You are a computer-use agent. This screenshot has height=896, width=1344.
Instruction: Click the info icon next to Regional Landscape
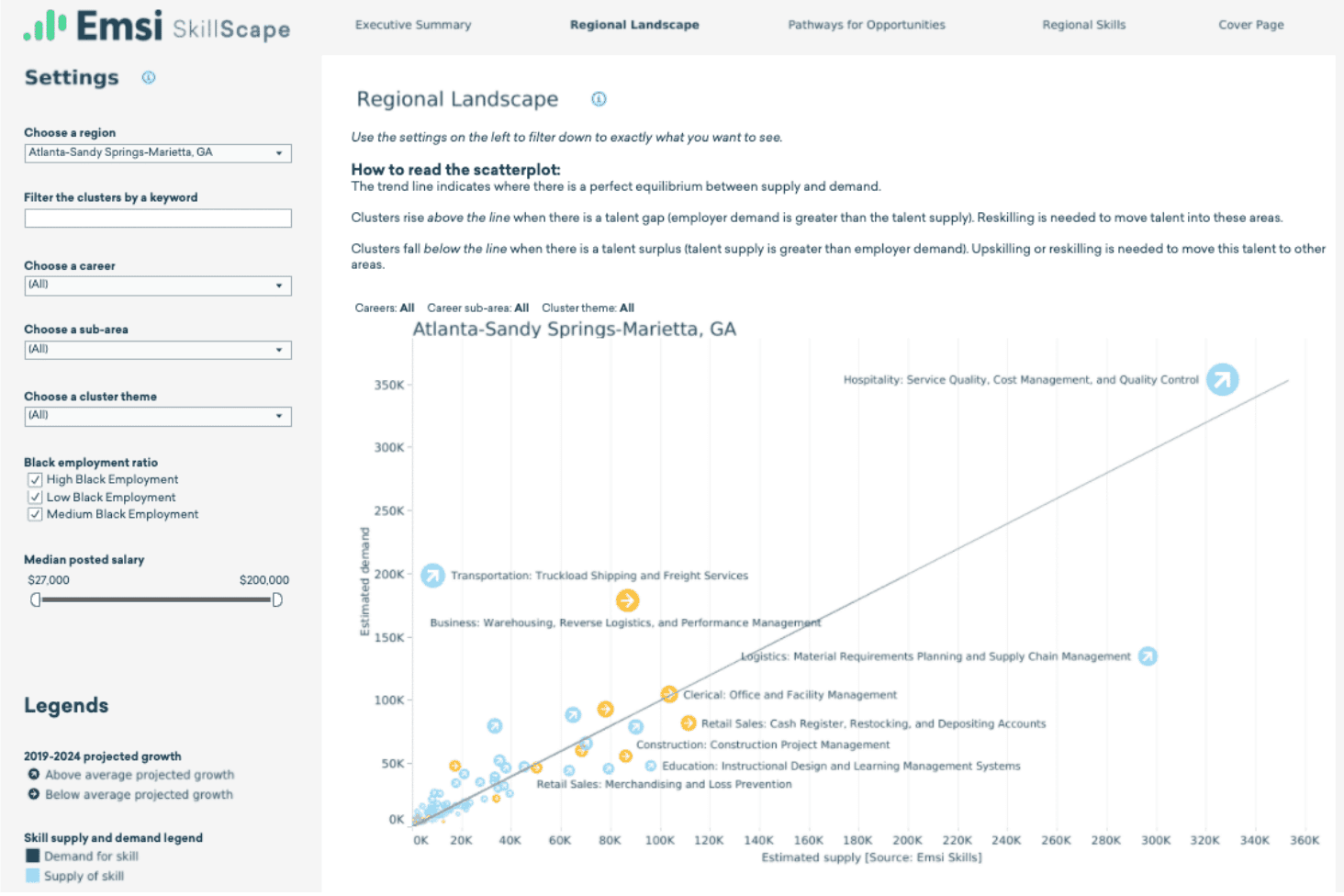(599, 99)
